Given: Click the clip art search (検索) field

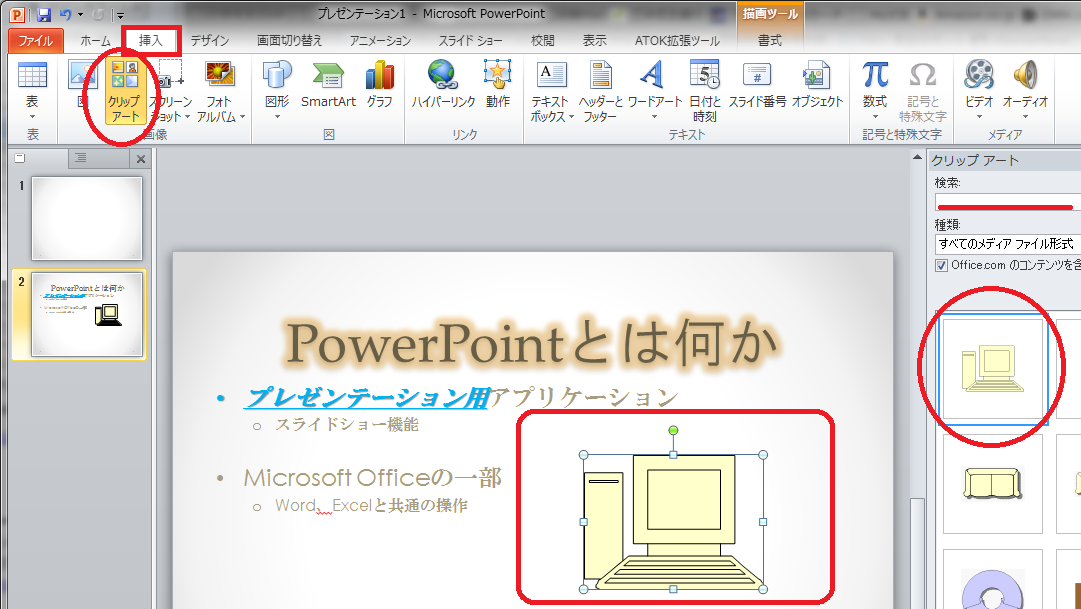Looking at the screenshot, I should point(1007,202).
